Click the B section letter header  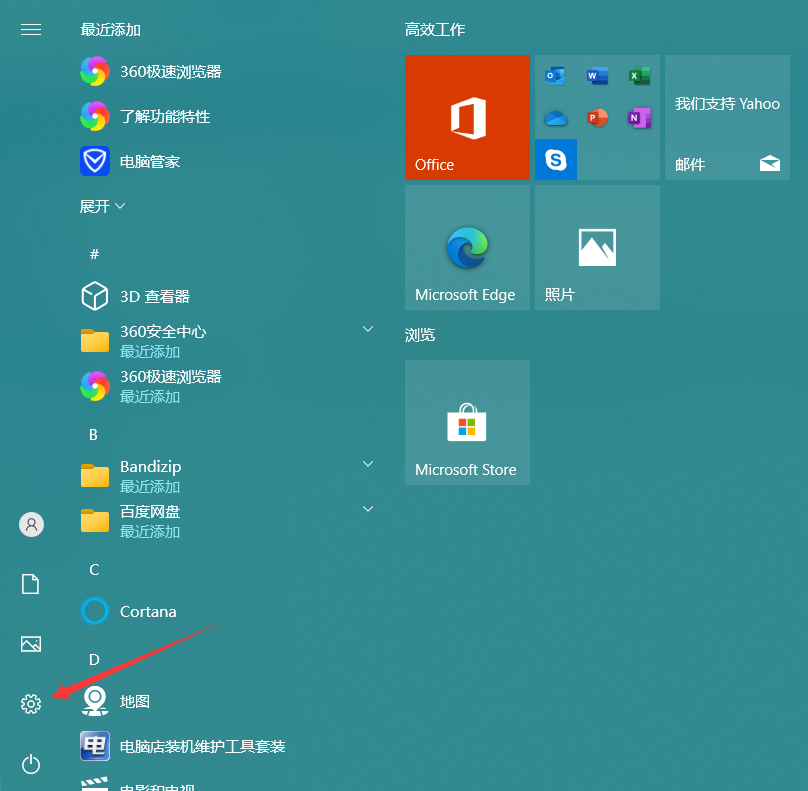click(x=93, y=434)
